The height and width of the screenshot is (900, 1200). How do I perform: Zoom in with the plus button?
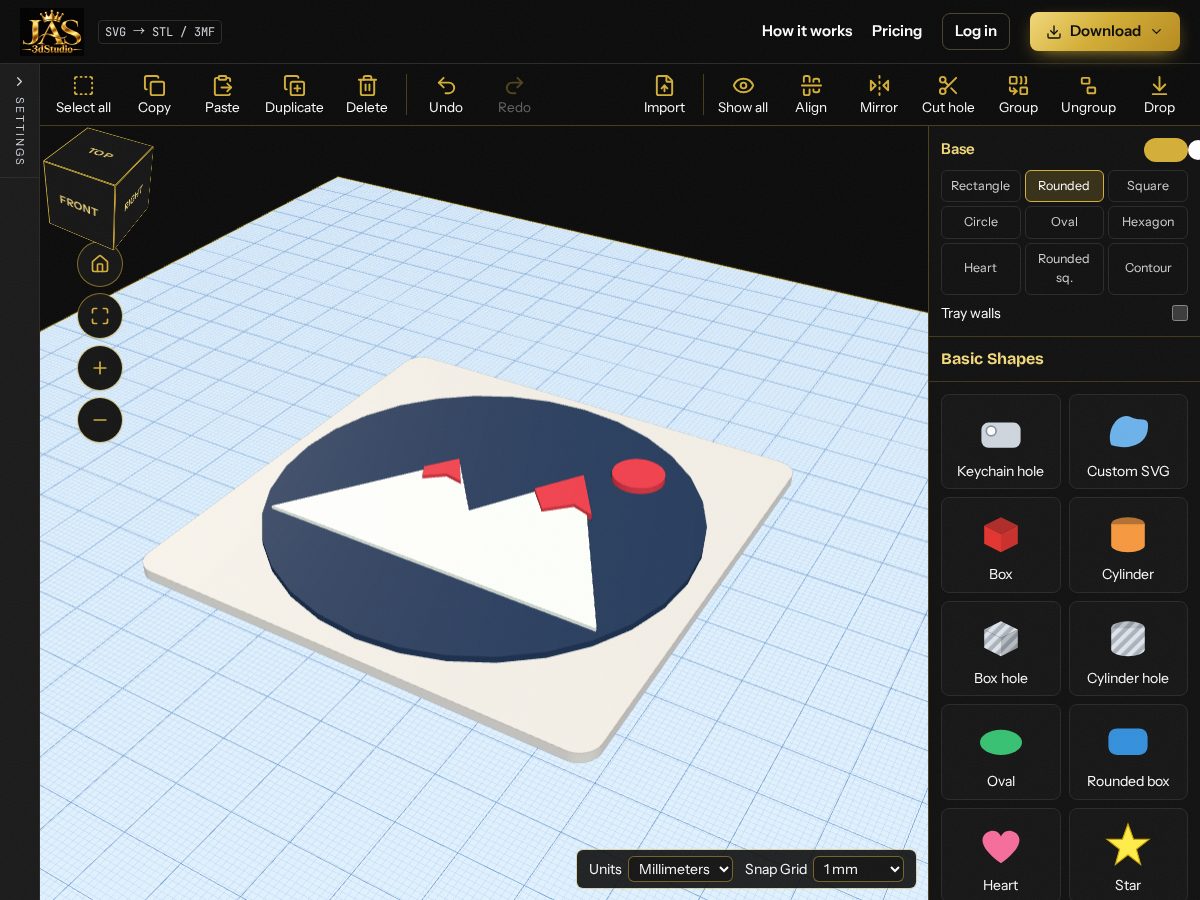(100, 368)
